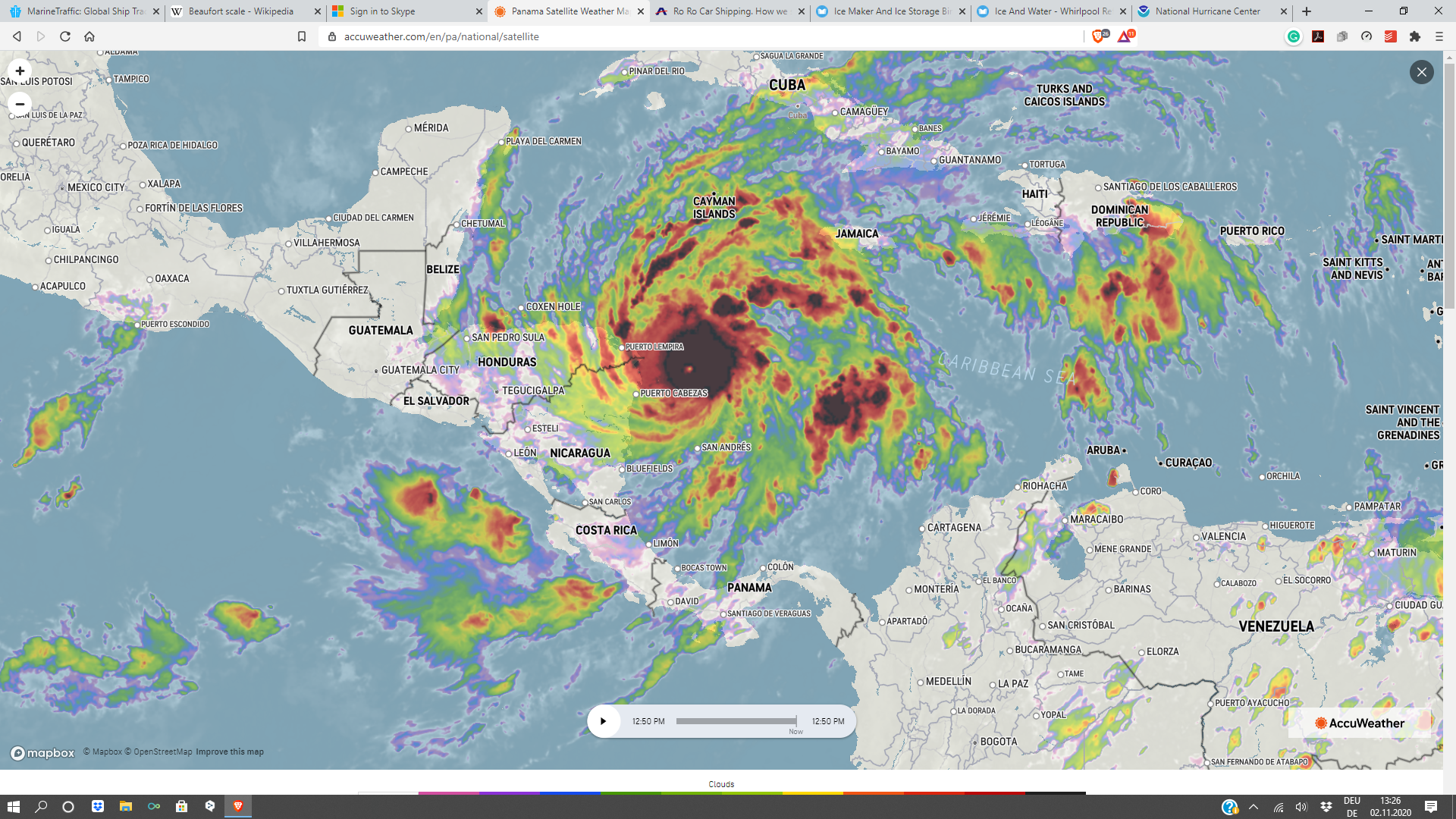This screenshot has height=819, width=1456.
Task: Reload the page
Action: 65,36
